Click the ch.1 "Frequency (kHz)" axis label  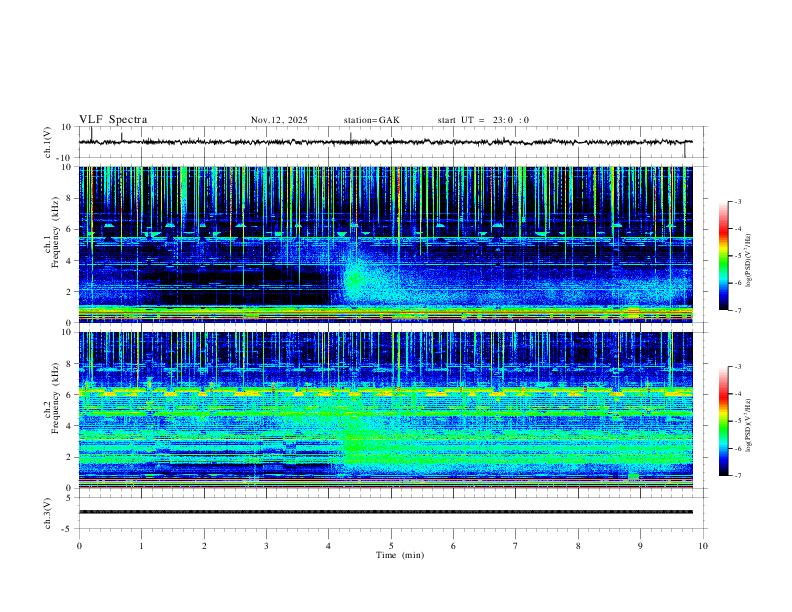click(55, 232)
